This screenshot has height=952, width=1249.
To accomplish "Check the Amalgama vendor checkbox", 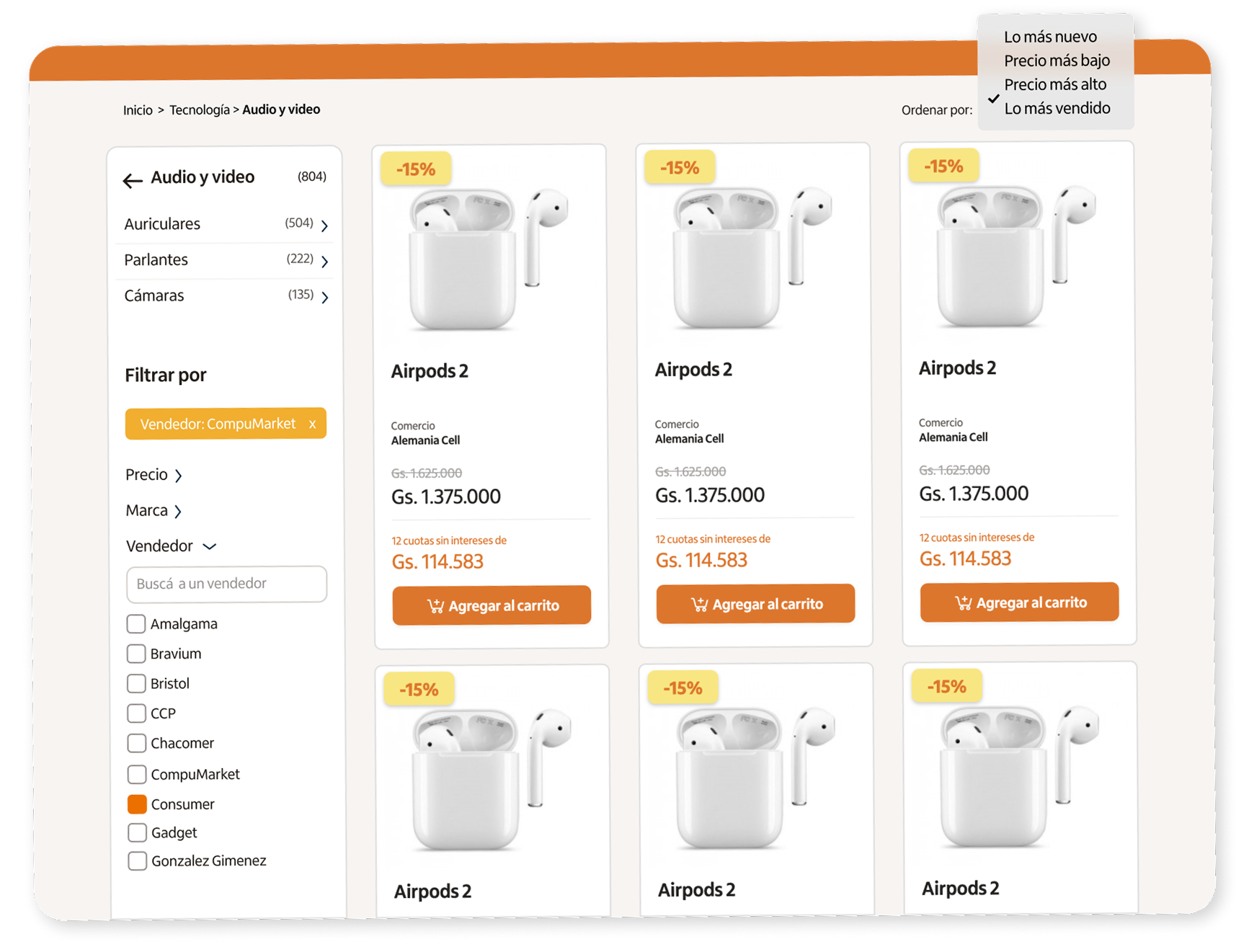I will [x=136, y=623].
